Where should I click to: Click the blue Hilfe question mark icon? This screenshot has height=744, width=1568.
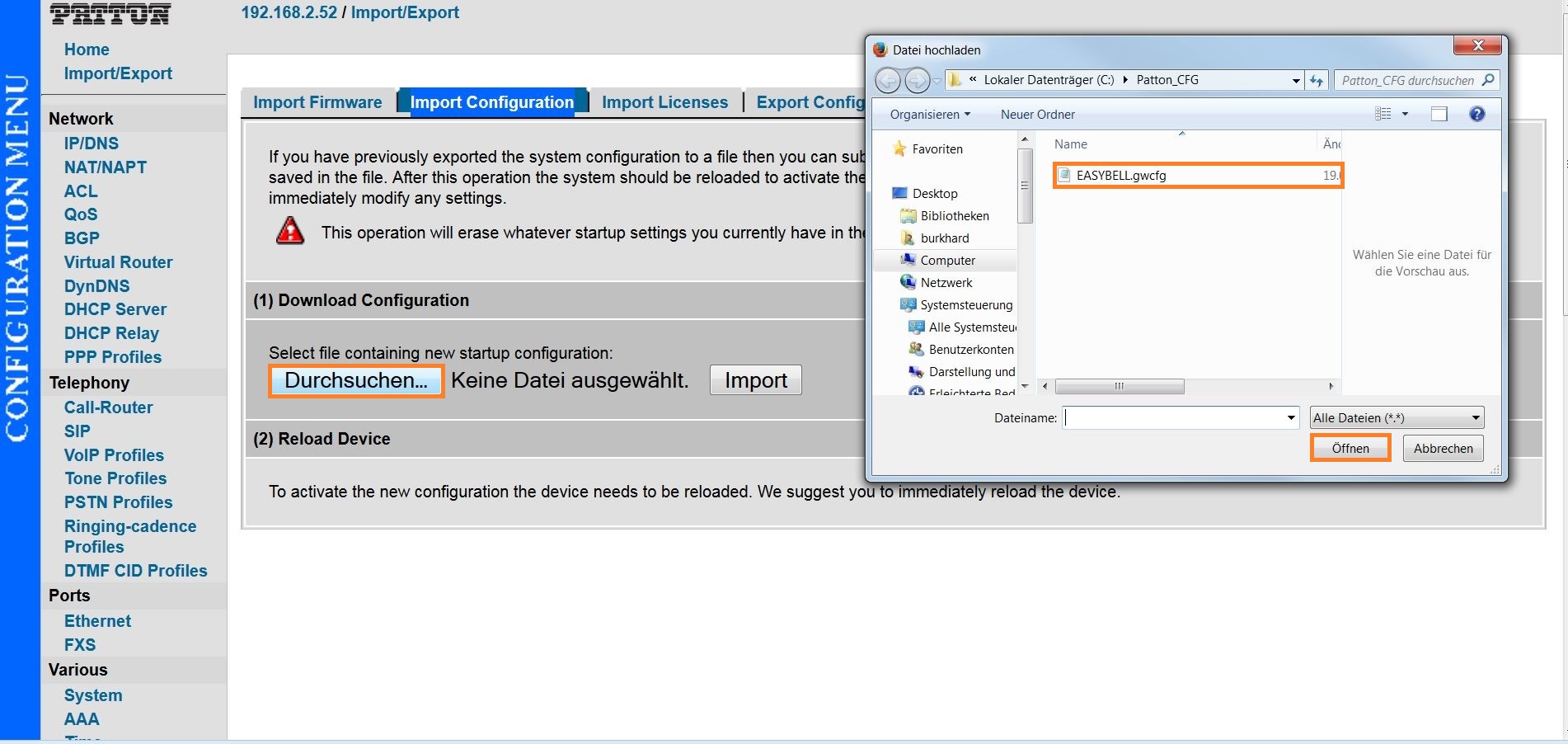pos(1476,114)
